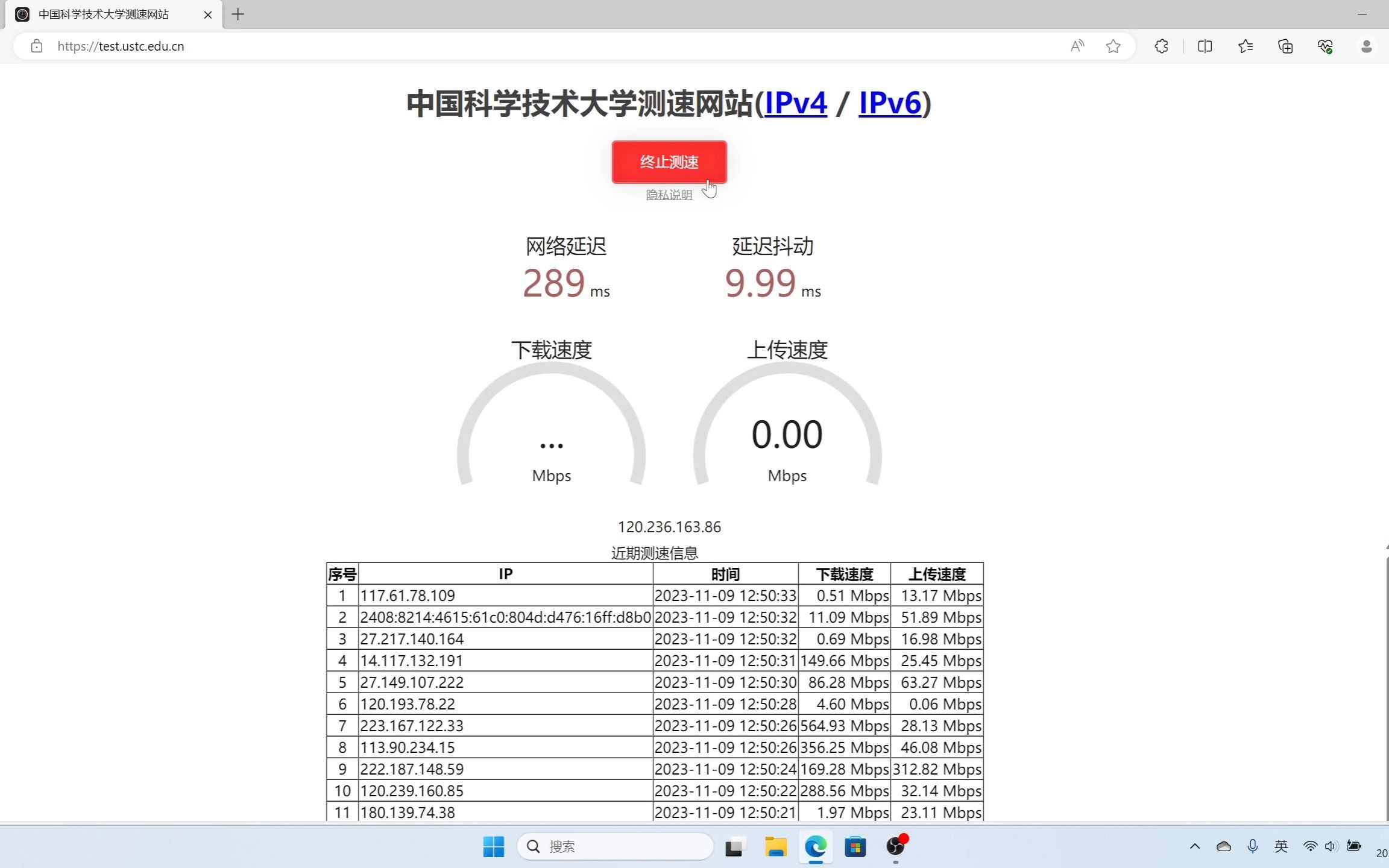The width and height of the screenshot is (1389, 868).
Task: Activate the Read Aloud icon
Action: pyautogui.click(x=1077, y=46)
